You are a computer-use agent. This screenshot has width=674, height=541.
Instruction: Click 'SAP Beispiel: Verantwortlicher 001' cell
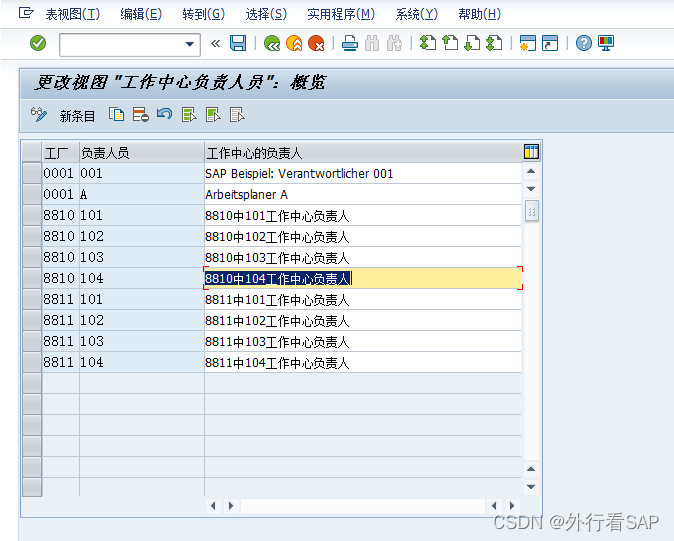point(363,173)
